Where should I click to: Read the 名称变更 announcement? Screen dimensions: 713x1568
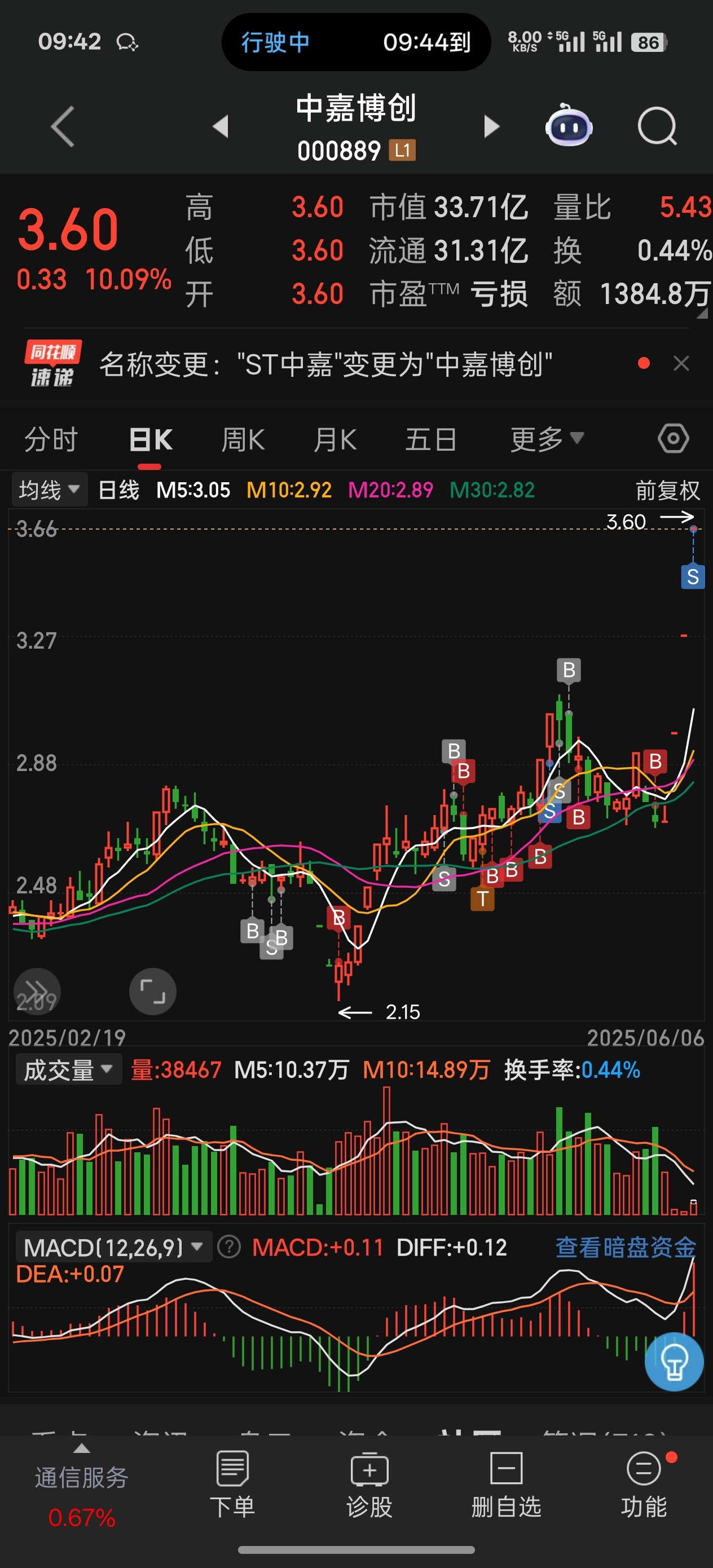pyautogui.click(x=325, y=364)
